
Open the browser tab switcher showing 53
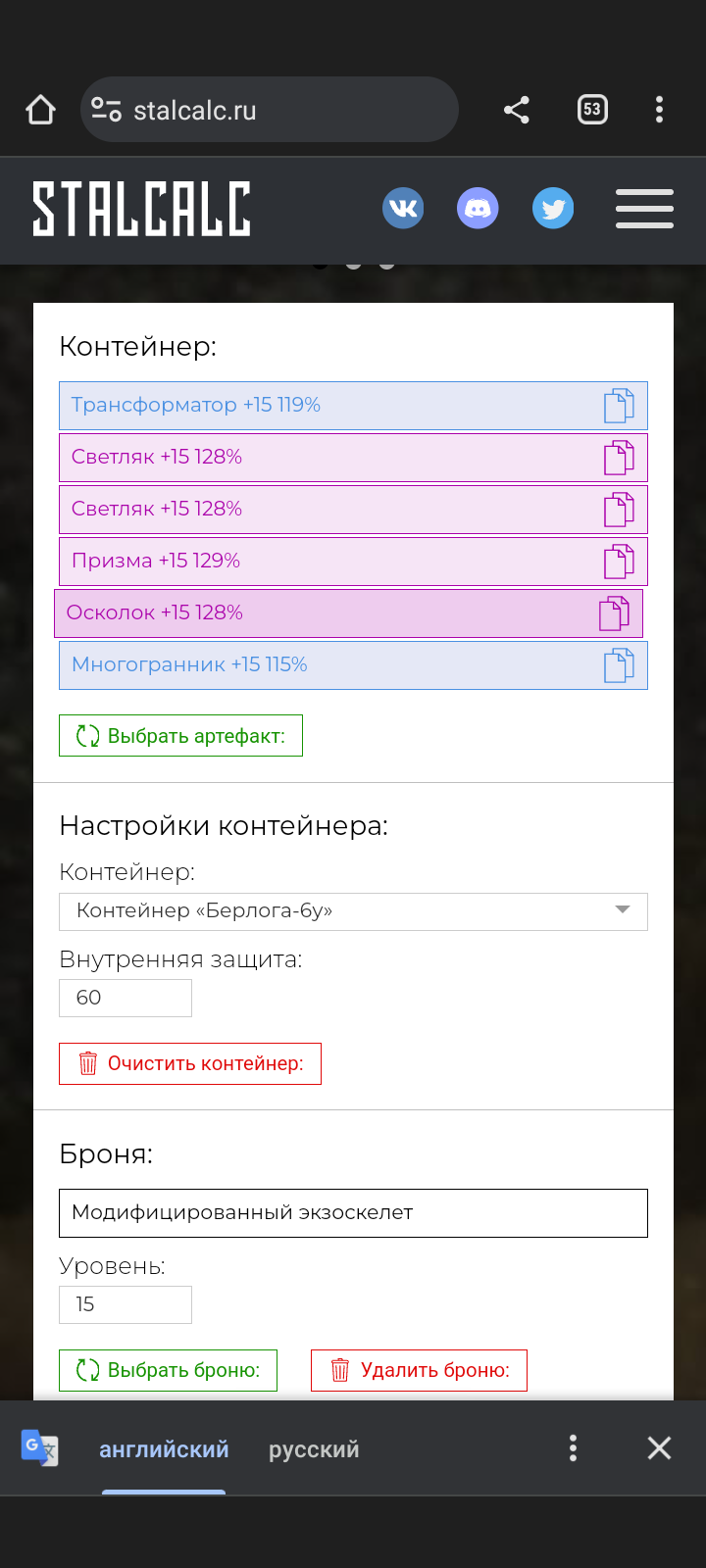tap(592, 110)
